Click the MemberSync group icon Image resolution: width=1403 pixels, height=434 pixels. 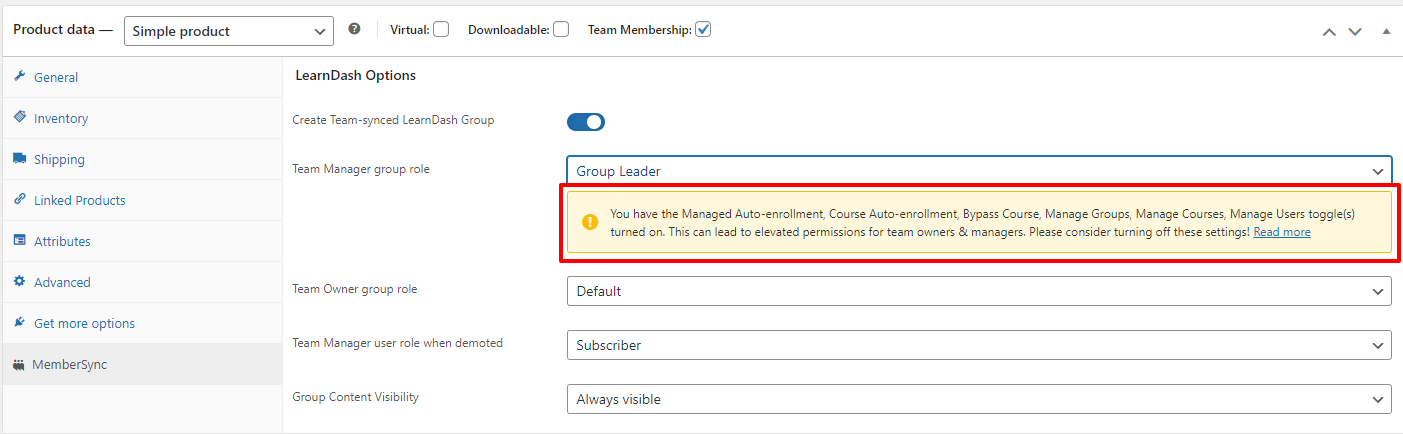point(19,364)
